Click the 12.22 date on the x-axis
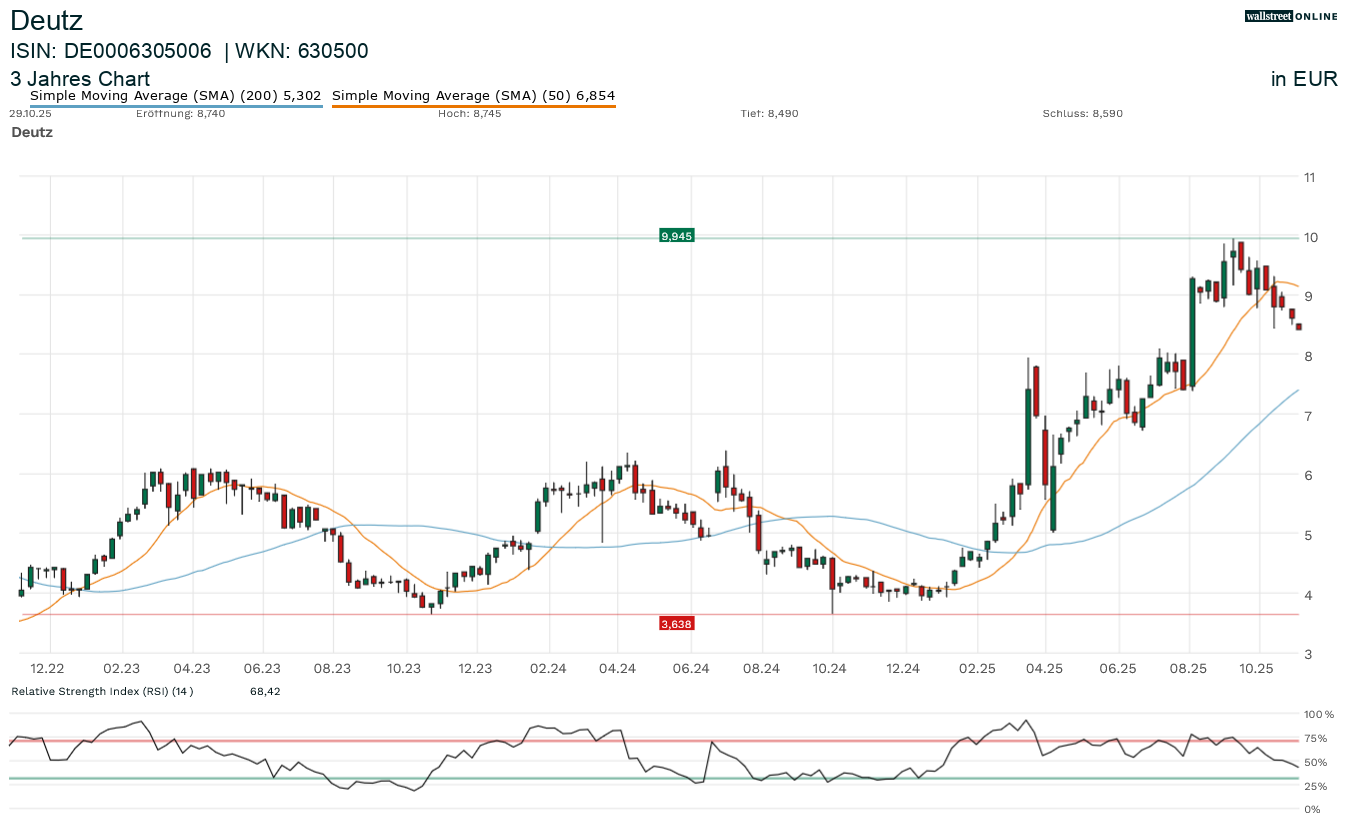Image resolution: width=1349 pixels, height=836 pixels. (47, 668)
